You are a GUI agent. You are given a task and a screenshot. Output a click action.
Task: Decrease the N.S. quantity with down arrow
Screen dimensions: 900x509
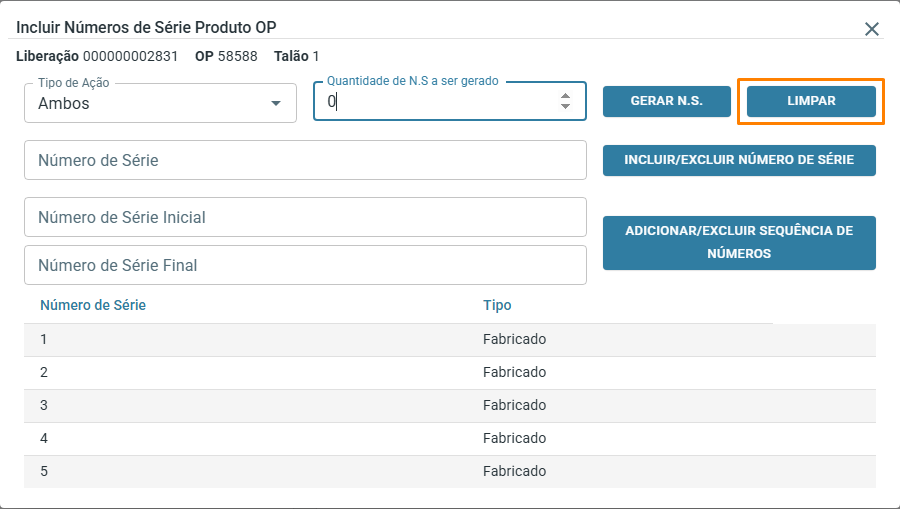point(565,106)
